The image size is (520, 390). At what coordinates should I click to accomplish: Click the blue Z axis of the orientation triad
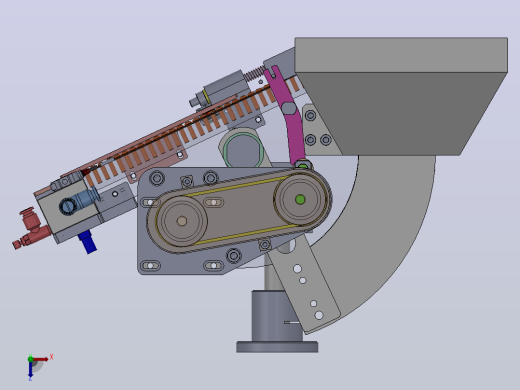pyautogui.click(x=30, y=370)
